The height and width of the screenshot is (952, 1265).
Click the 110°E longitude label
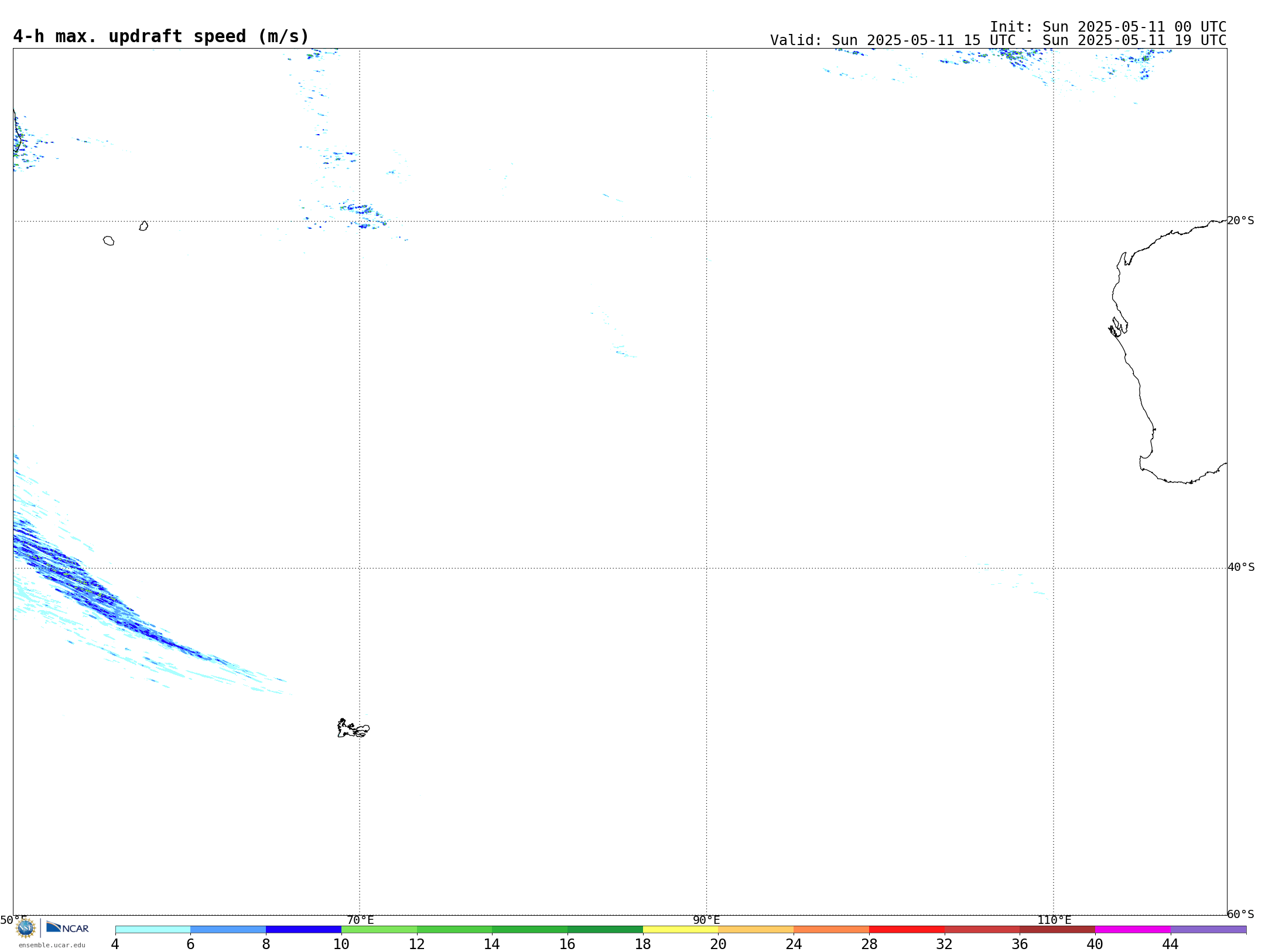click(x=1054, y=920)
